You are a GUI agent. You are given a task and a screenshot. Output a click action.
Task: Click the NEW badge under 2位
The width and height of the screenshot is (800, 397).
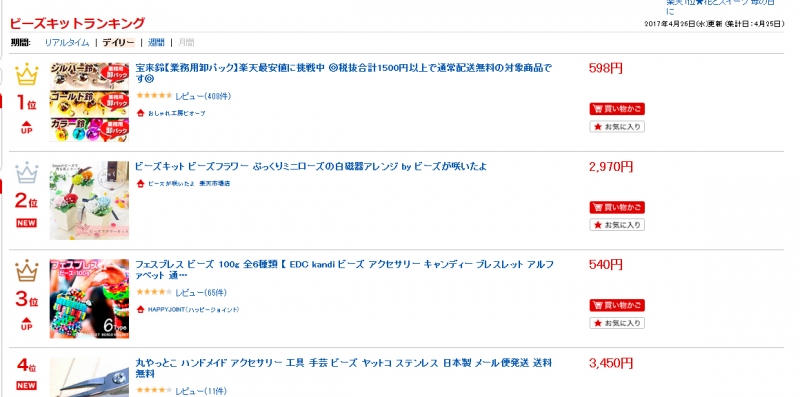[x=27, y=223]
